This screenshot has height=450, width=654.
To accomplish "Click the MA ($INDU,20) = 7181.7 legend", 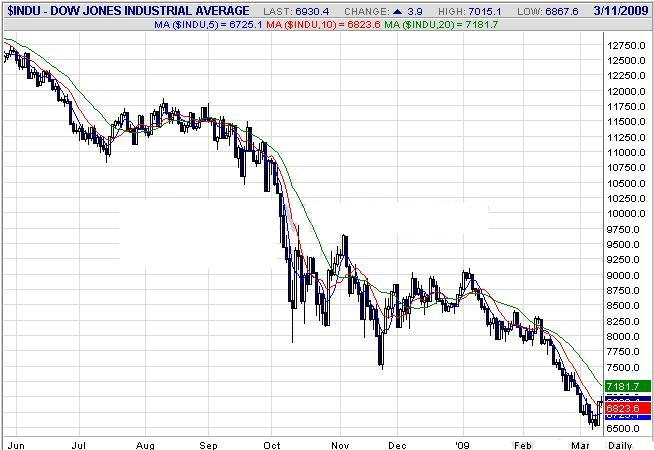I will (441, 25).
